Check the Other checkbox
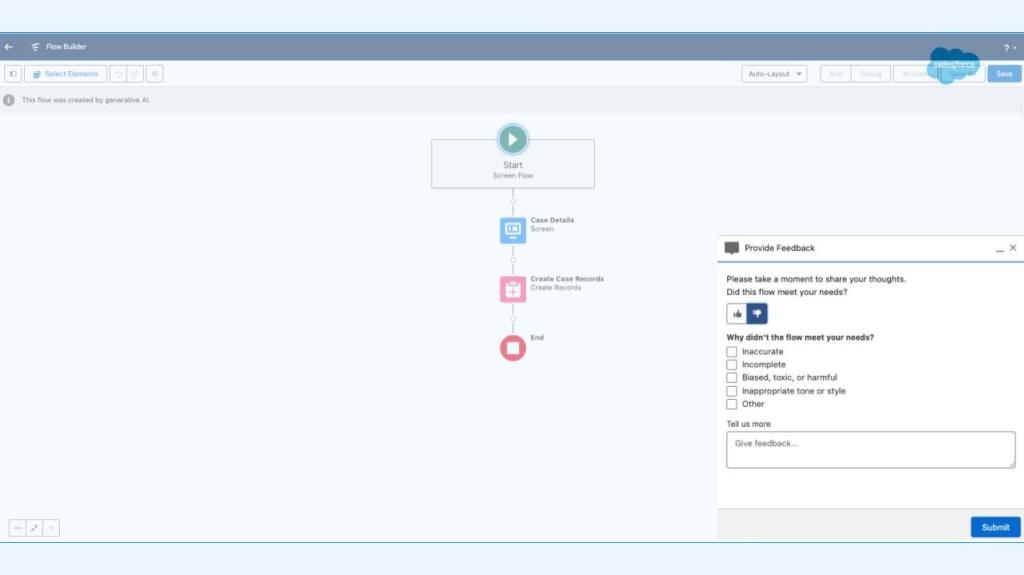The image size is (1024, 575). pyautogui.click(x=731, y=404)
